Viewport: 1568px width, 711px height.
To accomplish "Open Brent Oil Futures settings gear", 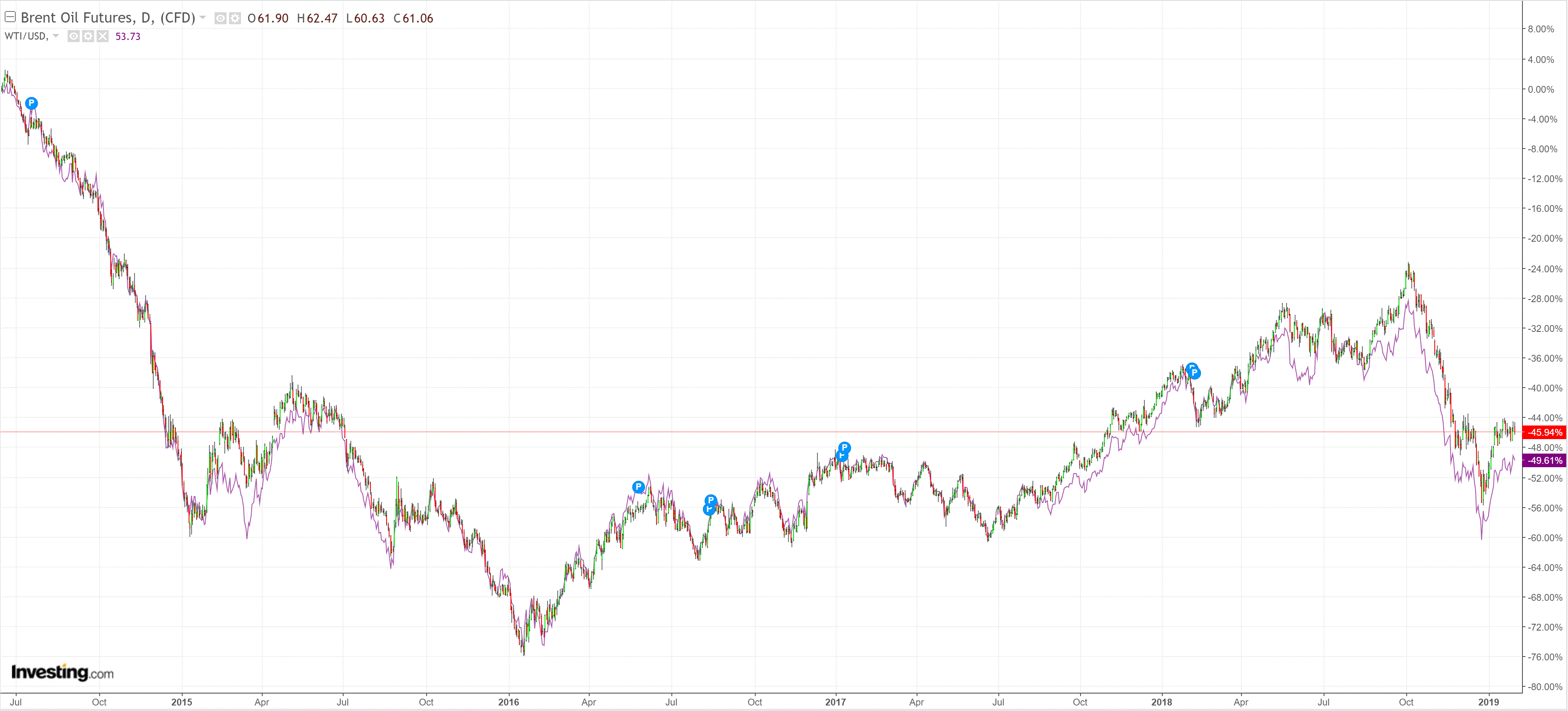I will (235, 18).
